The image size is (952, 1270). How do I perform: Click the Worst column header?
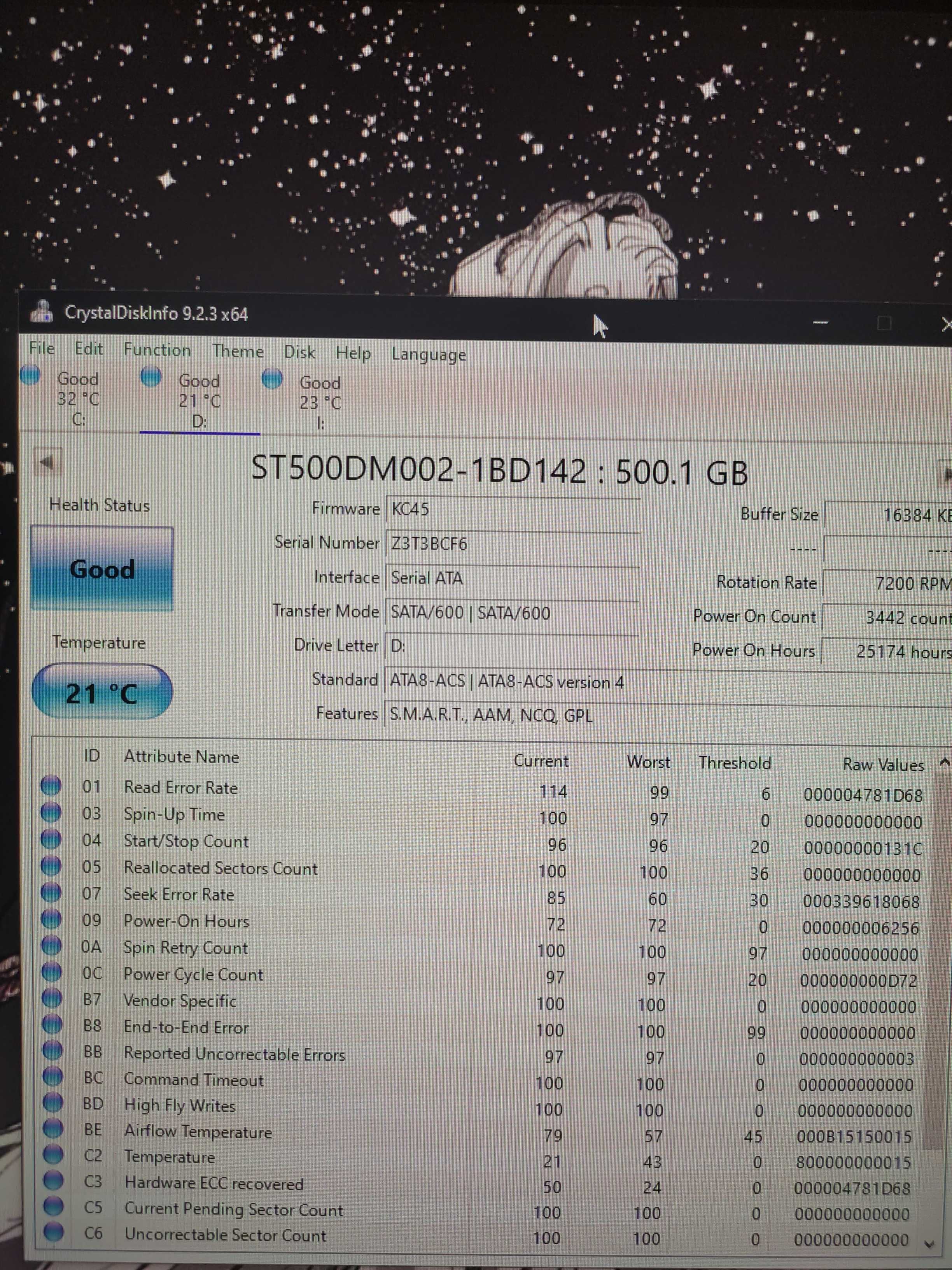[x=648, y=762]
